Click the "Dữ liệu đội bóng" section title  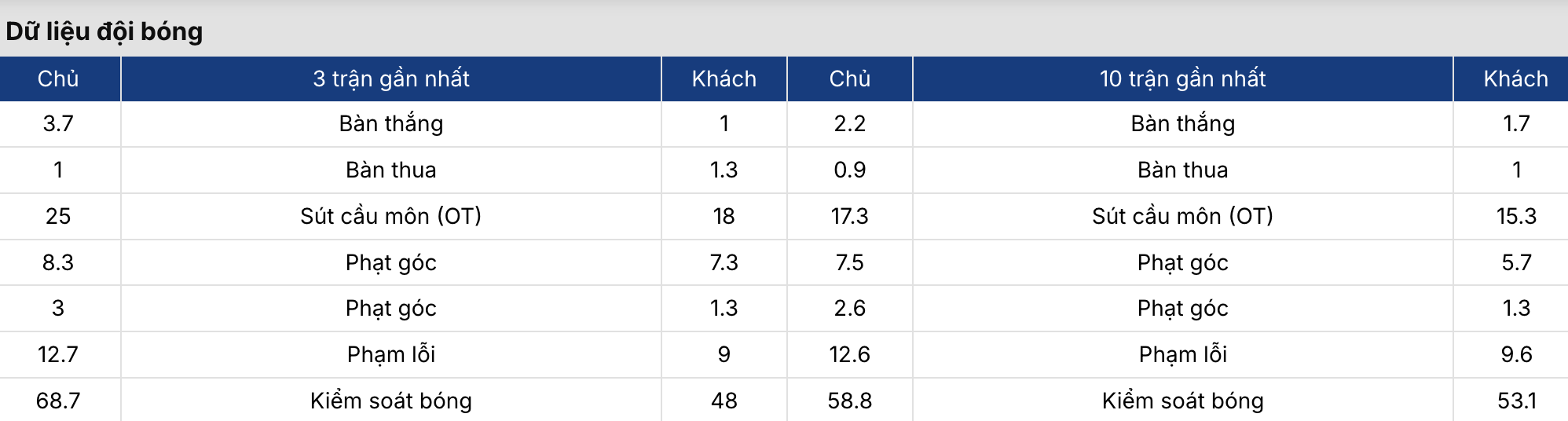coord(104,31)
